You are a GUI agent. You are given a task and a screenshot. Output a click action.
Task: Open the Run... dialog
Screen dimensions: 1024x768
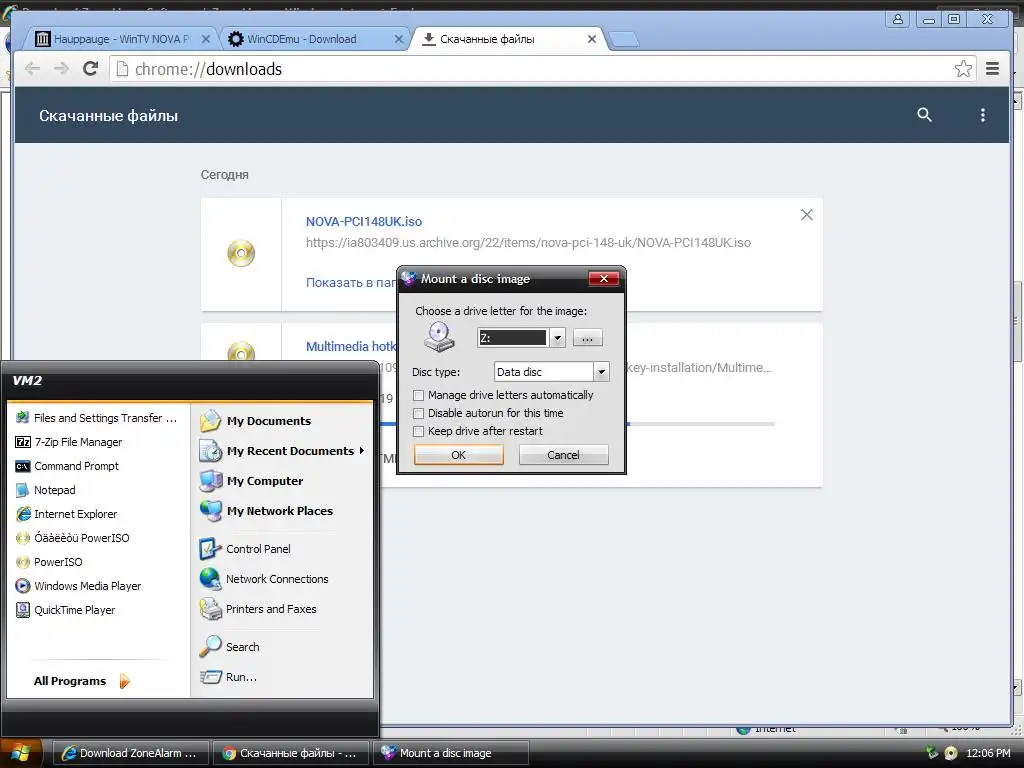(x=228, y=677)
